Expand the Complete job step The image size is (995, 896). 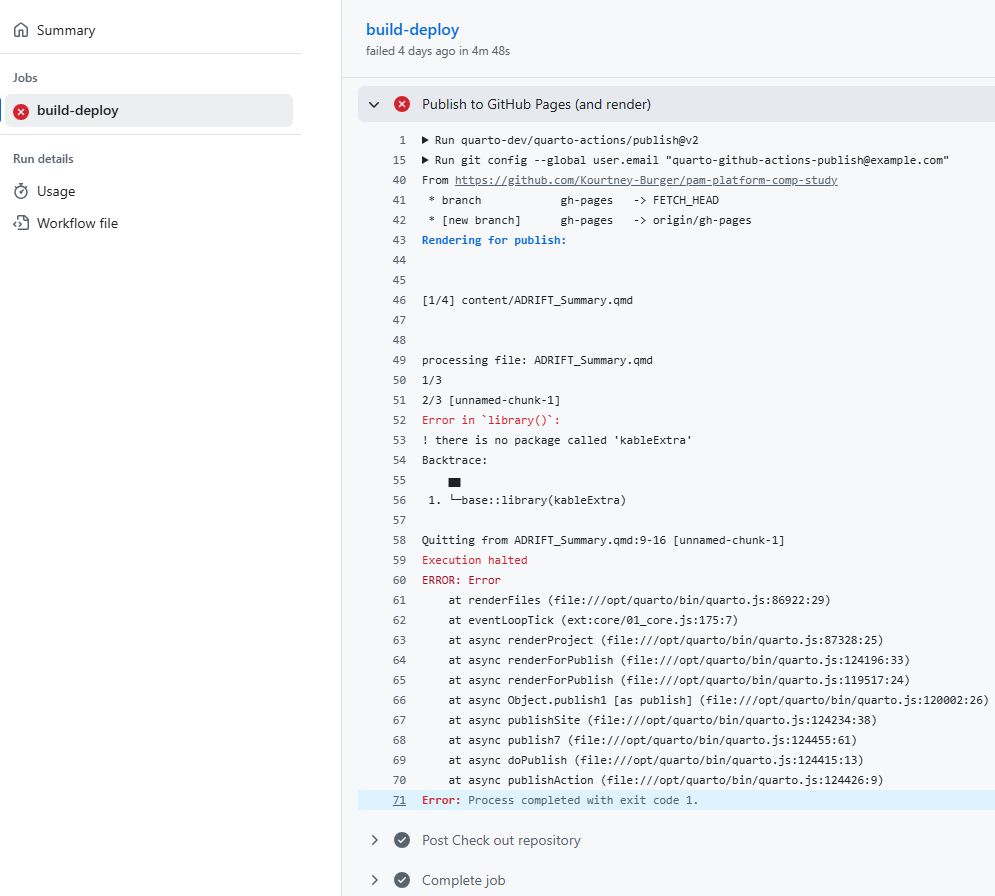point(374,880)
